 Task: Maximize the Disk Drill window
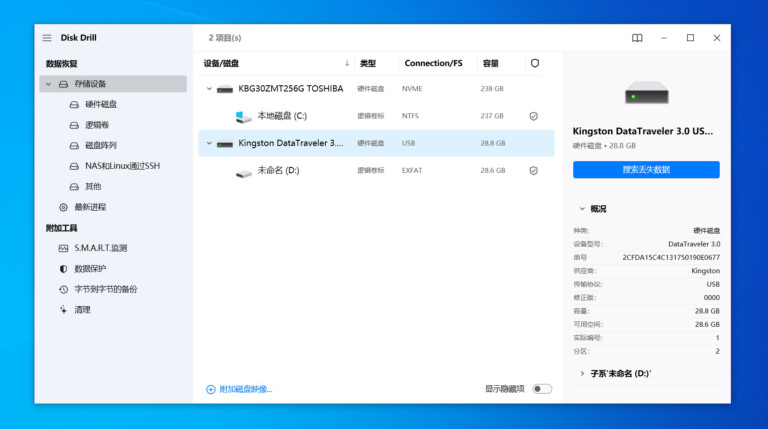(x=690, y=38)
